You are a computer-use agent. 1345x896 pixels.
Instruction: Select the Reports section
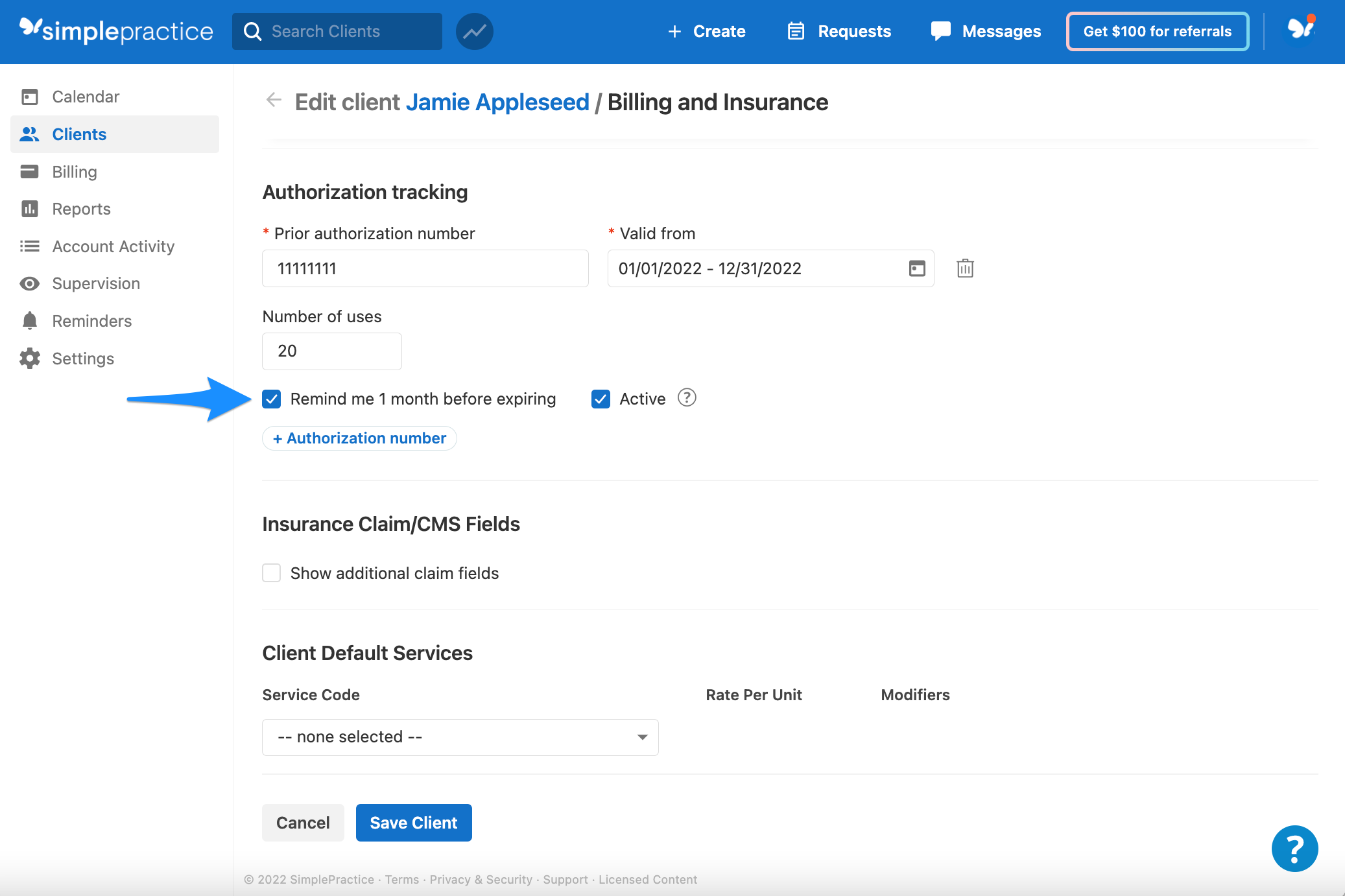pos(82,209)
